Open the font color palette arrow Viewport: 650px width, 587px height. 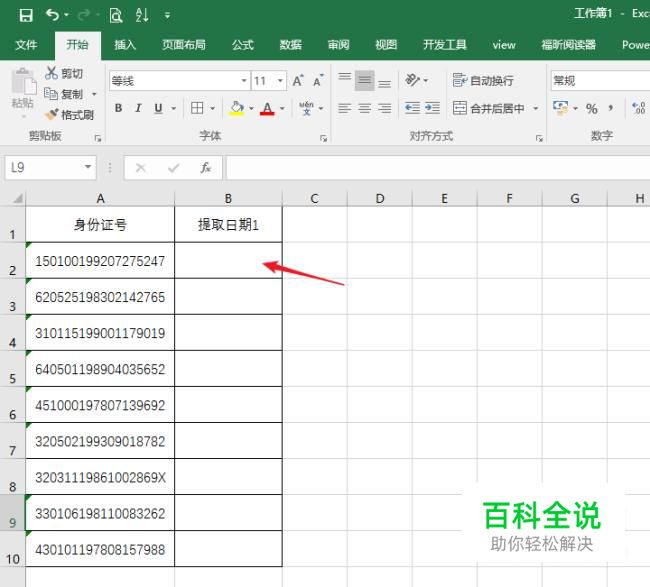[x=282, y=108]
